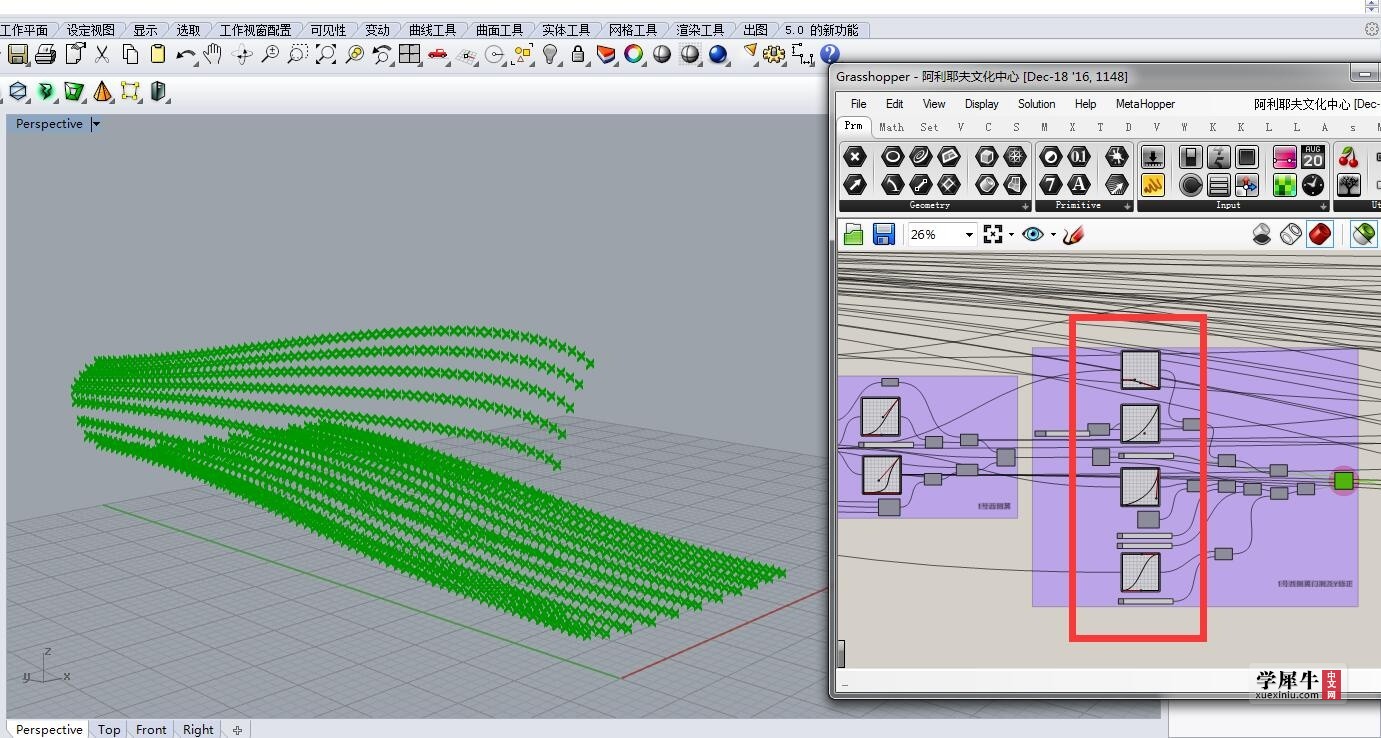Switch to Grasshopper Math tab
Viewport: 1381px width, 738px height.
pyautogui.click(x=891, y=127)
